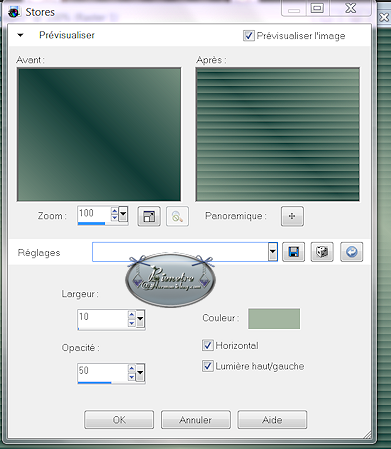
Task: Toggle Prévisualiser l'image checkbox
Action: pos(249,35)
